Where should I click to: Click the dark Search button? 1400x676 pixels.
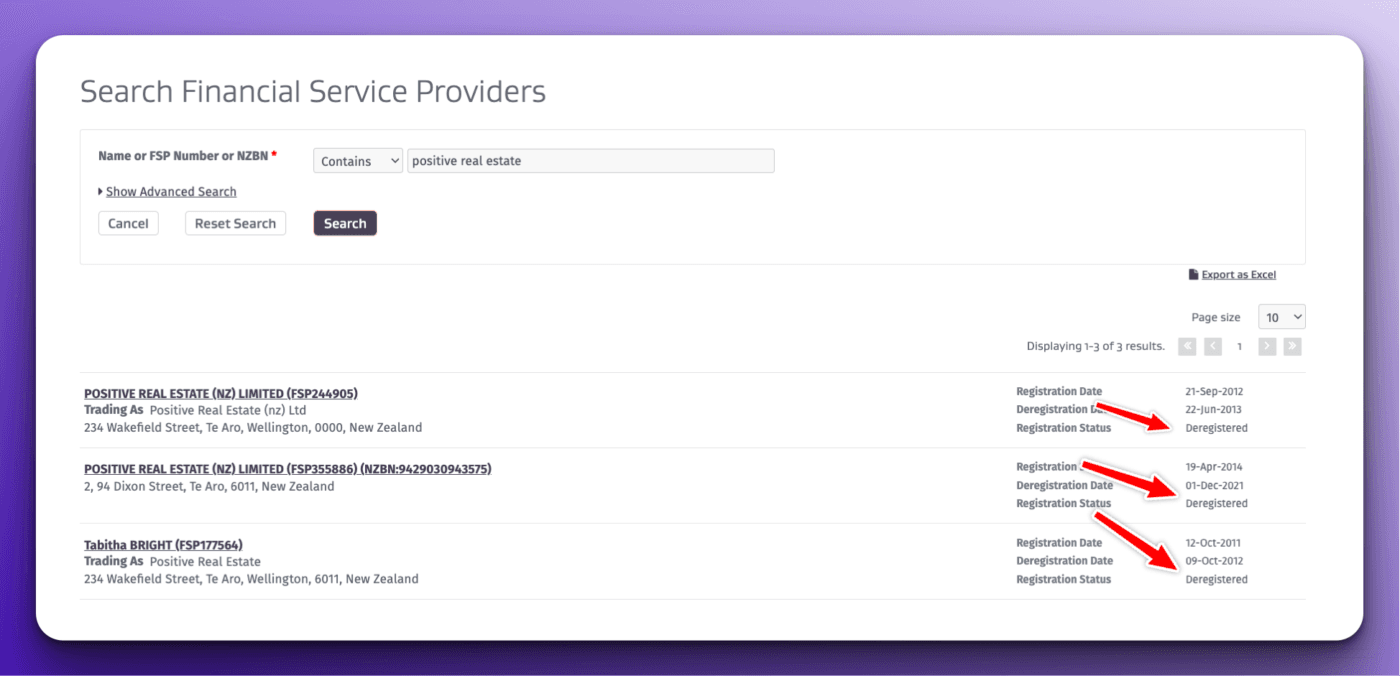pos(345,223)
